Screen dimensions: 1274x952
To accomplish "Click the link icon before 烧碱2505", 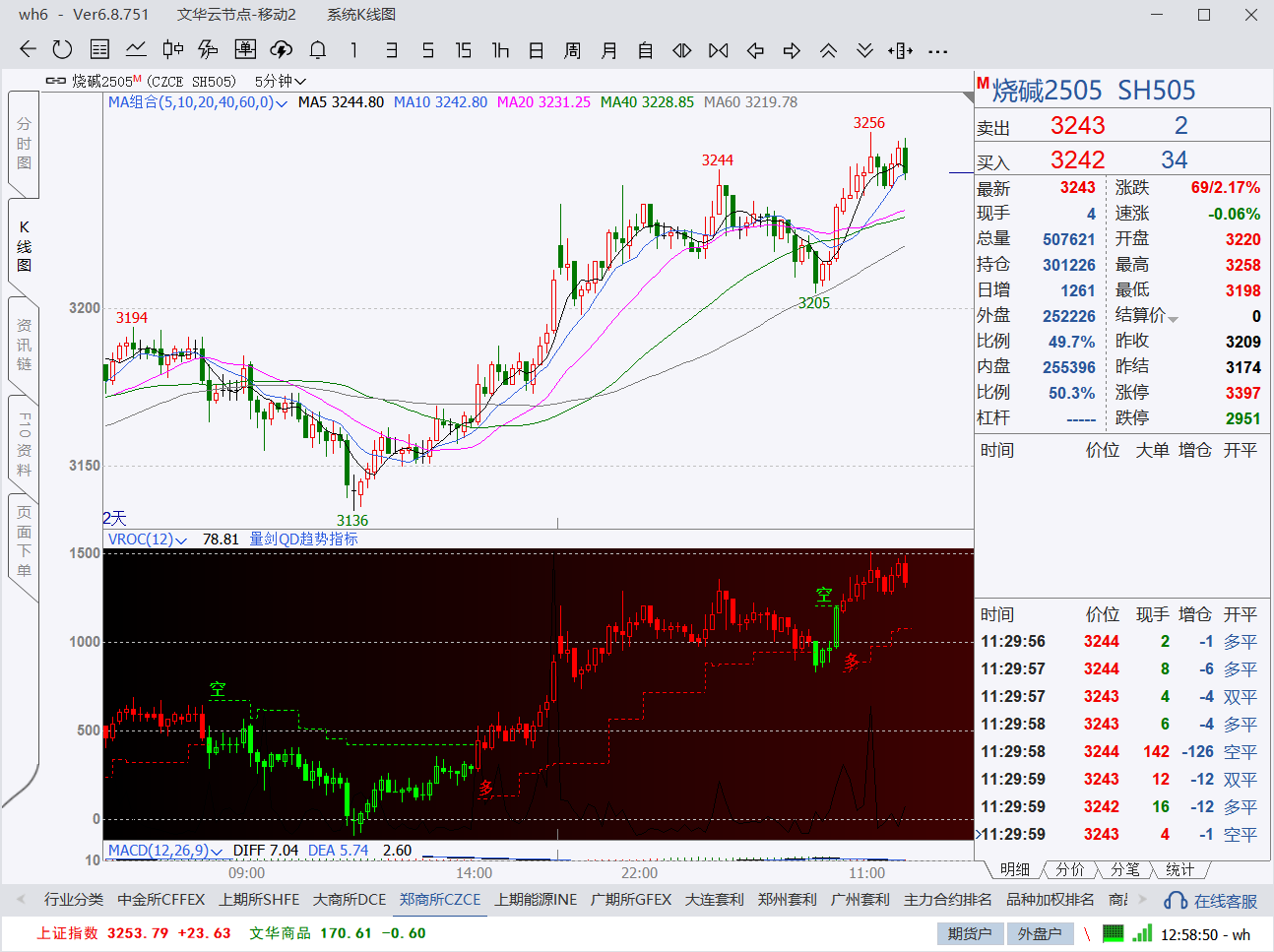I will pos(56,81).
